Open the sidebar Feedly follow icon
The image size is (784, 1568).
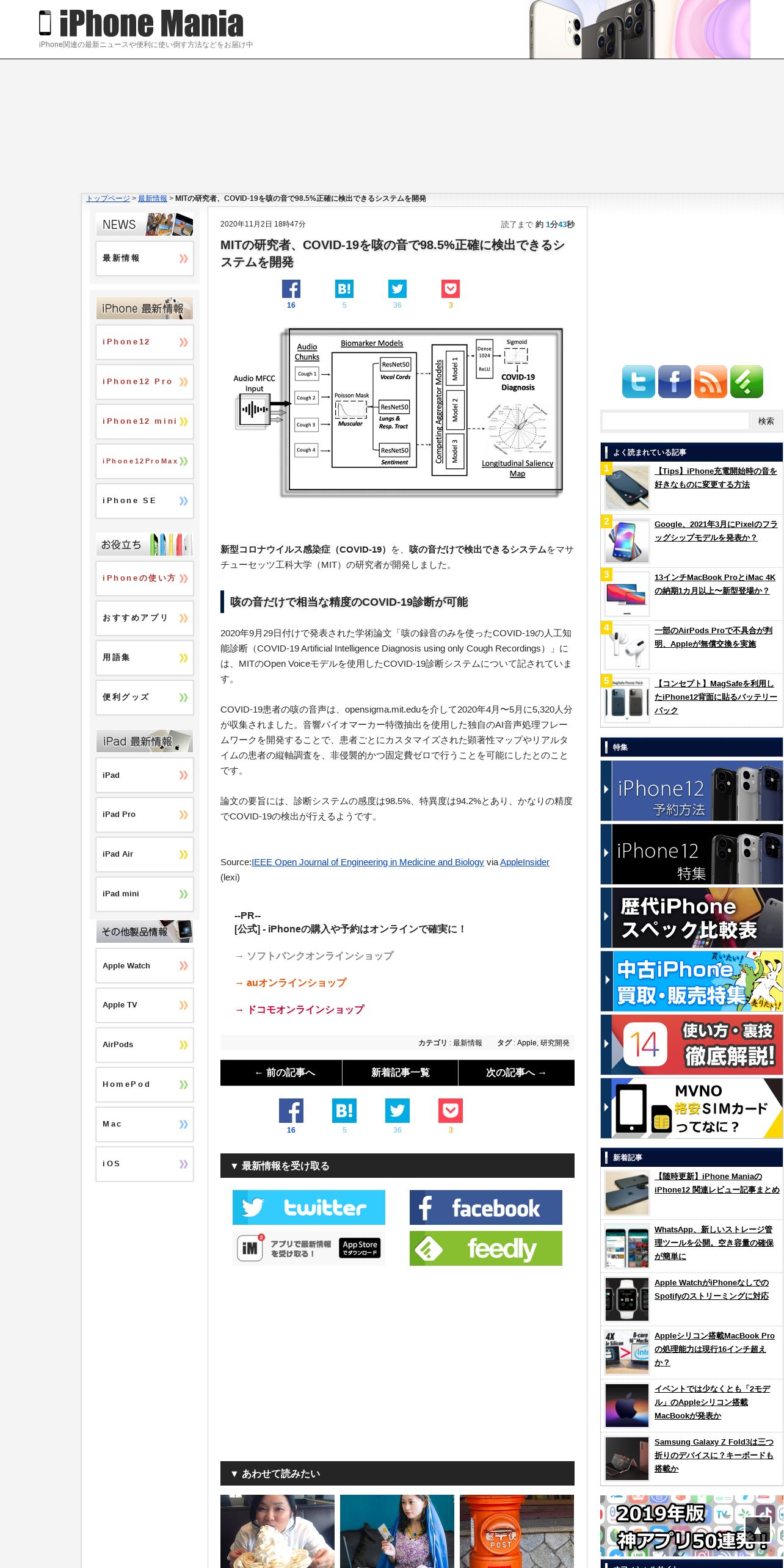pos(747,382)
